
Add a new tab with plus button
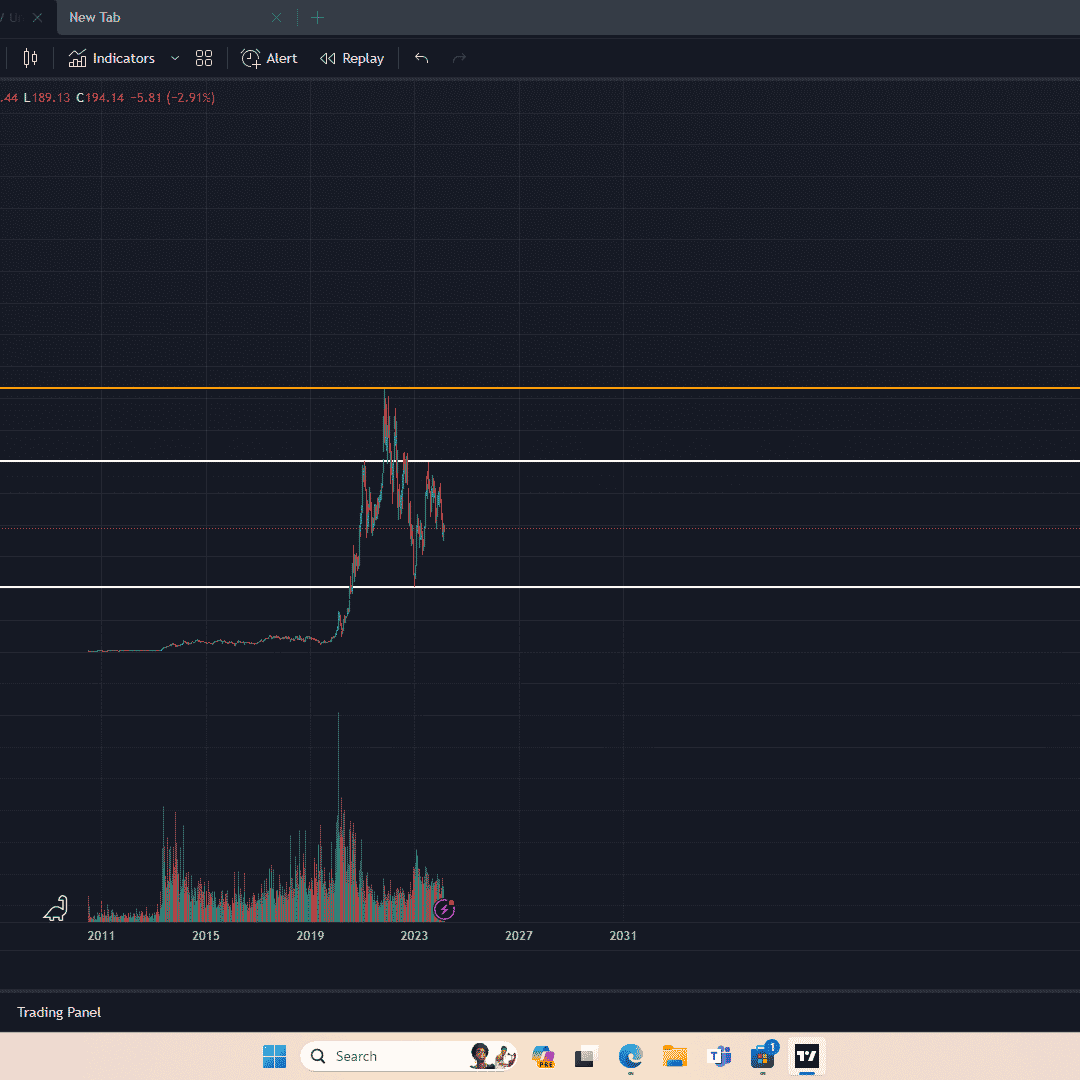[x=318, y=18]
